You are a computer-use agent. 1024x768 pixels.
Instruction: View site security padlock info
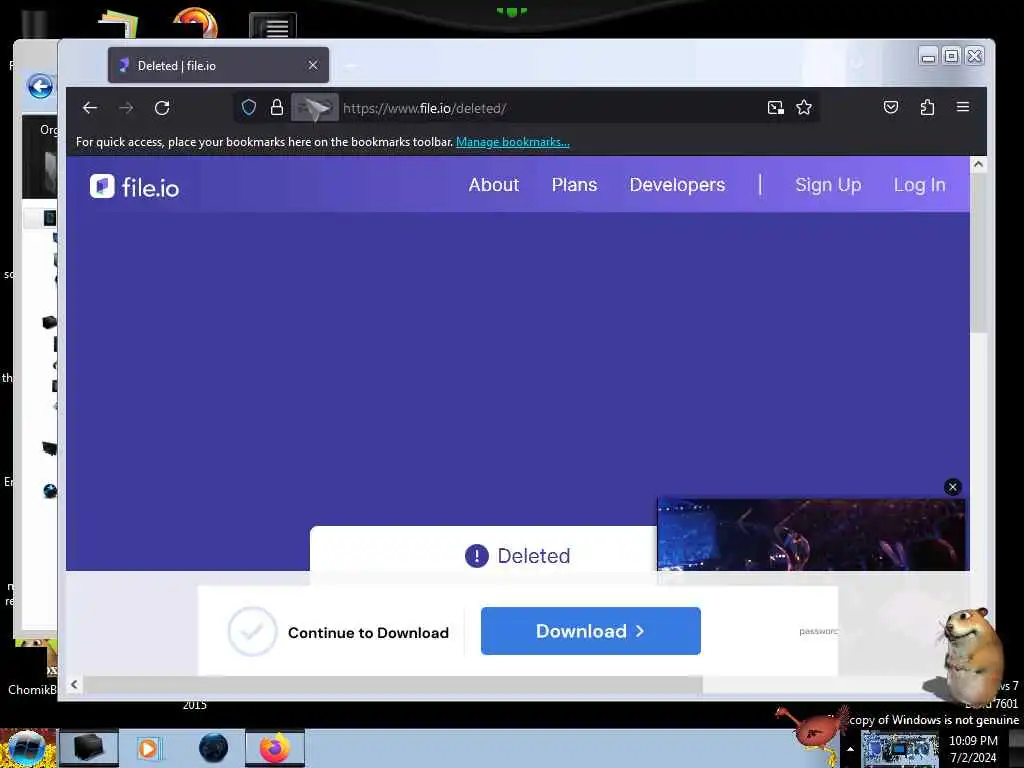tap(277, 108)
